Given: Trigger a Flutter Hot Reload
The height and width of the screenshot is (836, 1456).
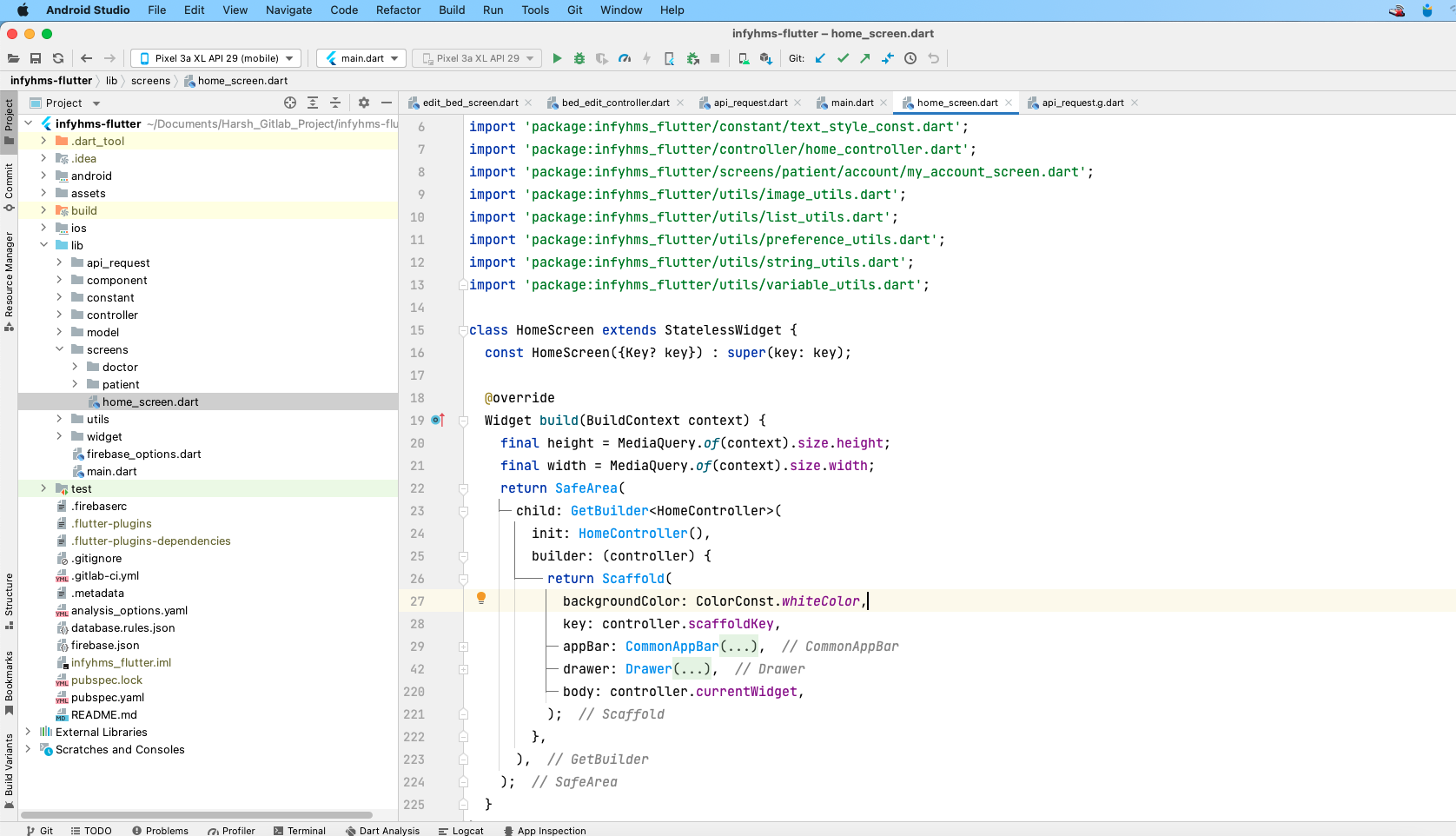Looking at the screenshot, I should (647, 58).
